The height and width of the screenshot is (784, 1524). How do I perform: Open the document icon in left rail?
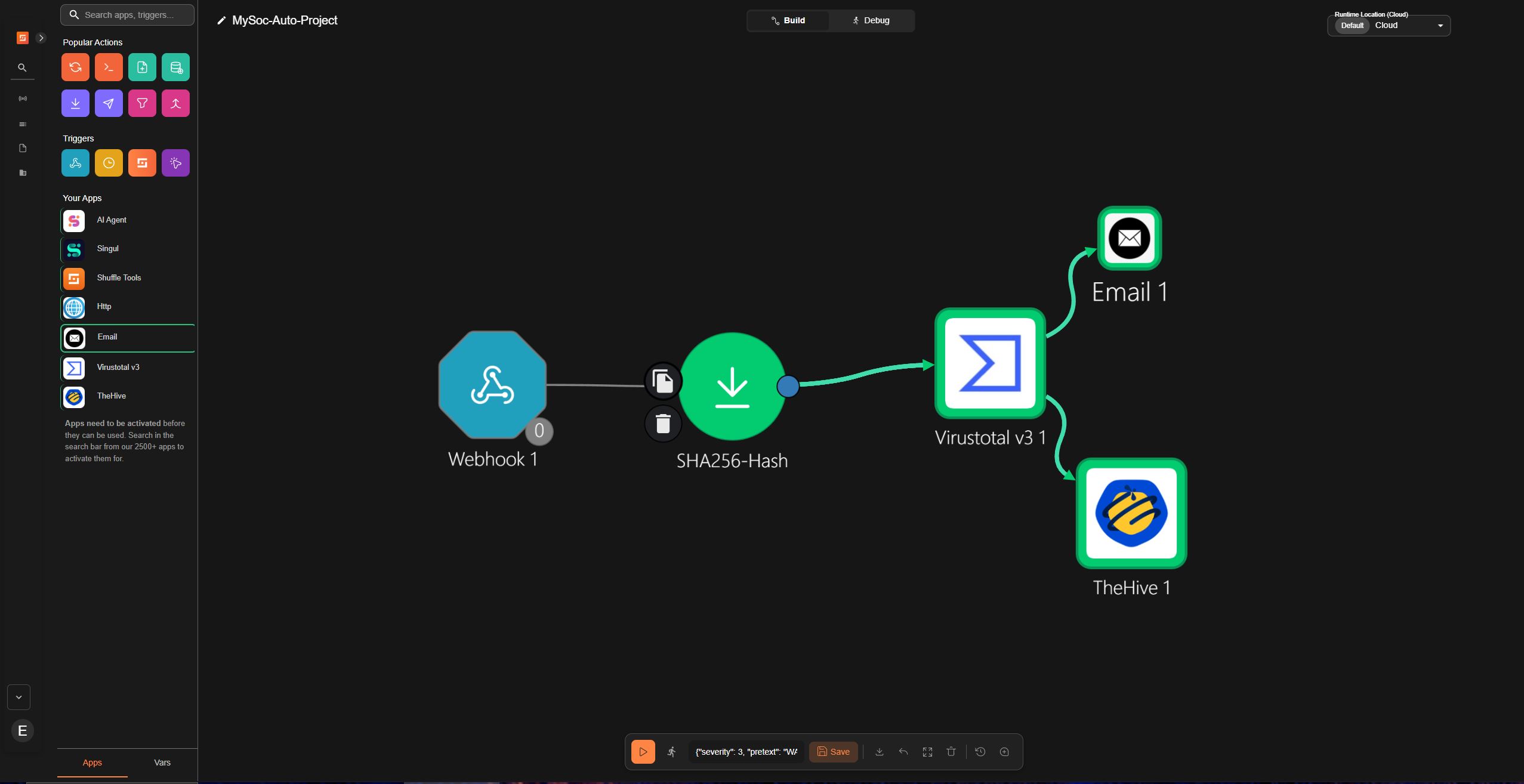23,148
